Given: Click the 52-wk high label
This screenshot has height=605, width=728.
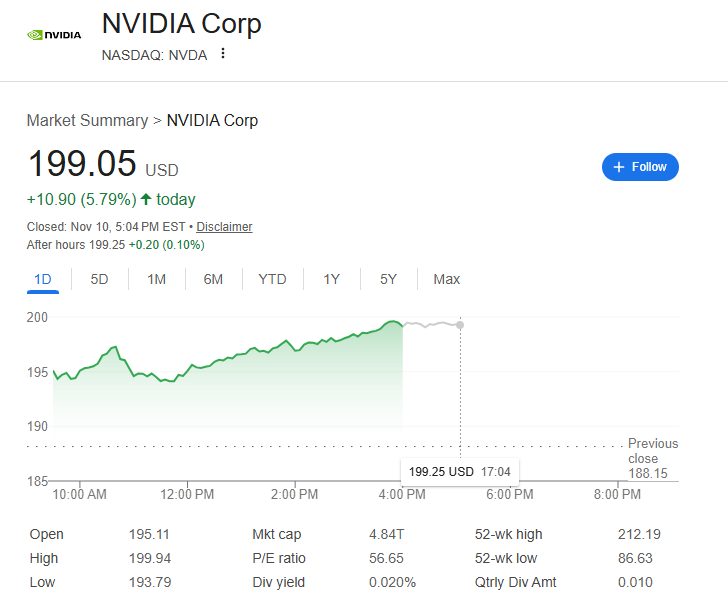Looking at the screenshot, I should (x=510, y=534).
